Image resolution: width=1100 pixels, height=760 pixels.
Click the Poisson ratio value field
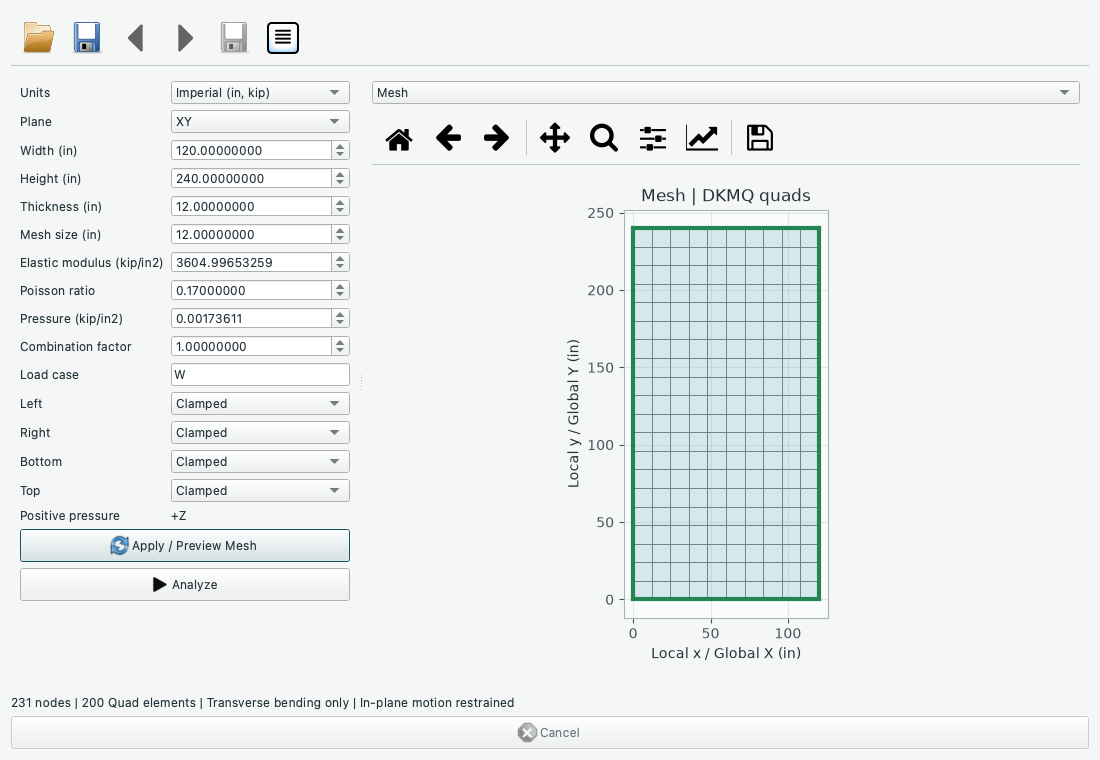(251, 291)
